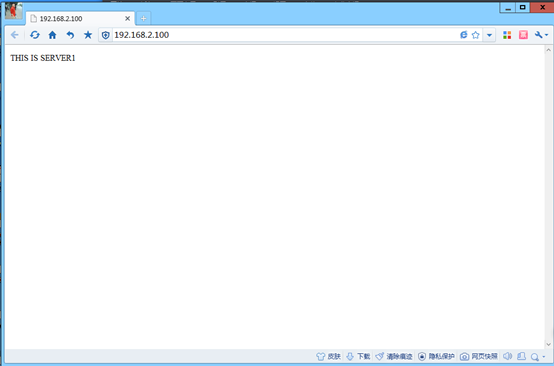Viewport: 554px width, 366px height.
Task: Click the scrollbar down arrow
Action: tap(548, 344)
